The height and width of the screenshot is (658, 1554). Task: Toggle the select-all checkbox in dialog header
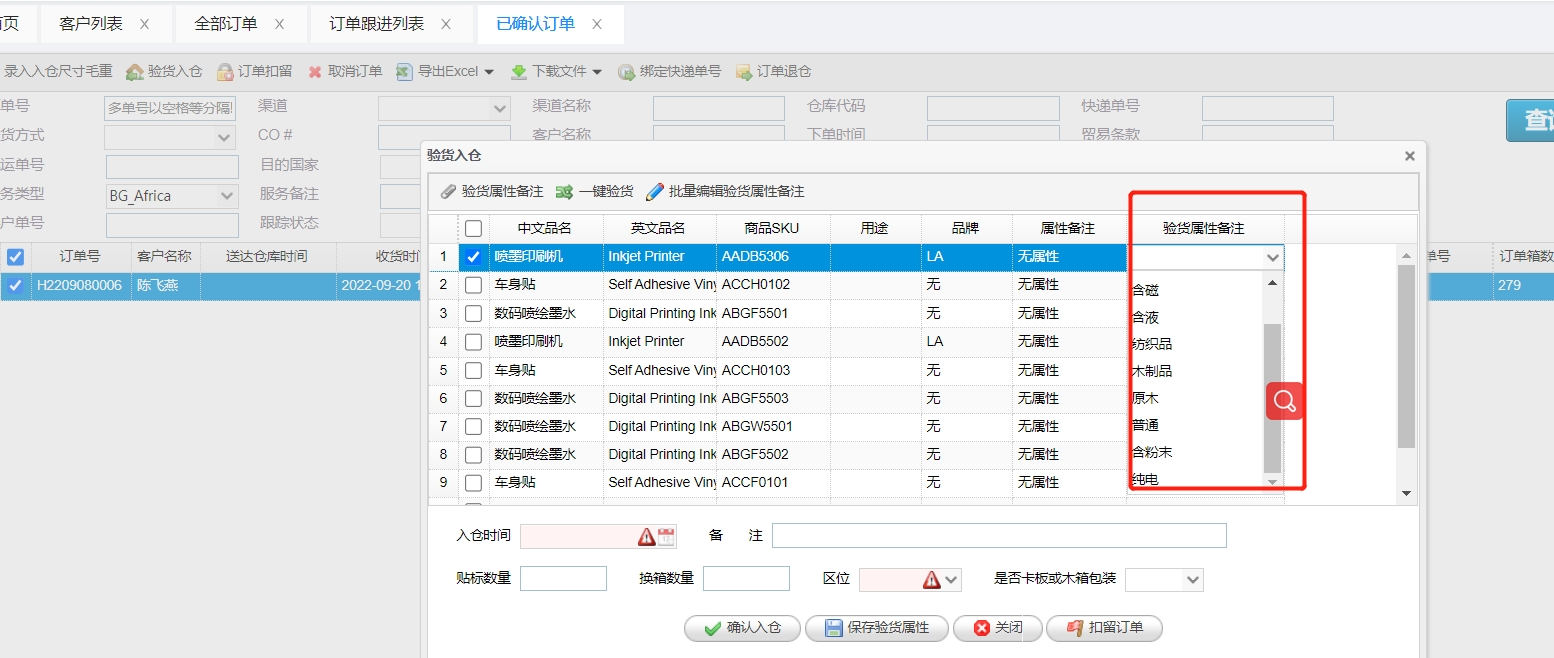coord(474,229)
